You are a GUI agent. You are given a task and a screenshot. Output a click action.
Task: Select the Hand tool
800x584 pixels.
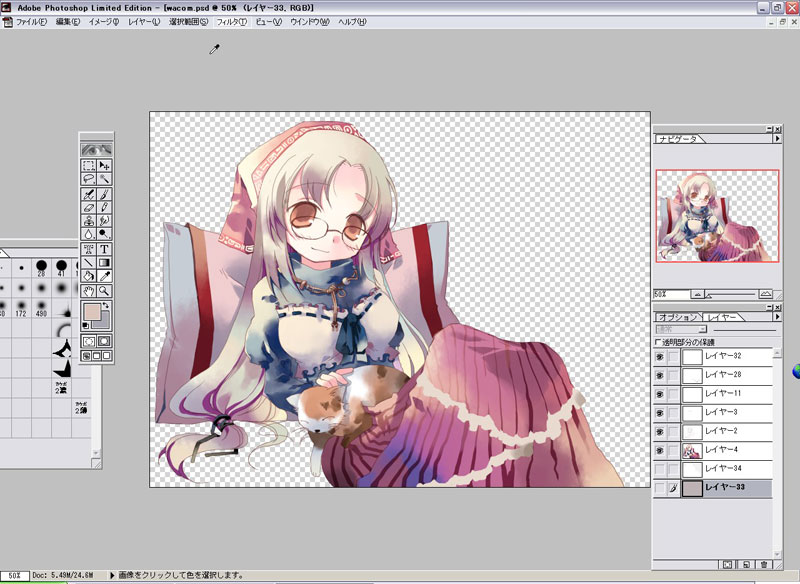point(89,291)
